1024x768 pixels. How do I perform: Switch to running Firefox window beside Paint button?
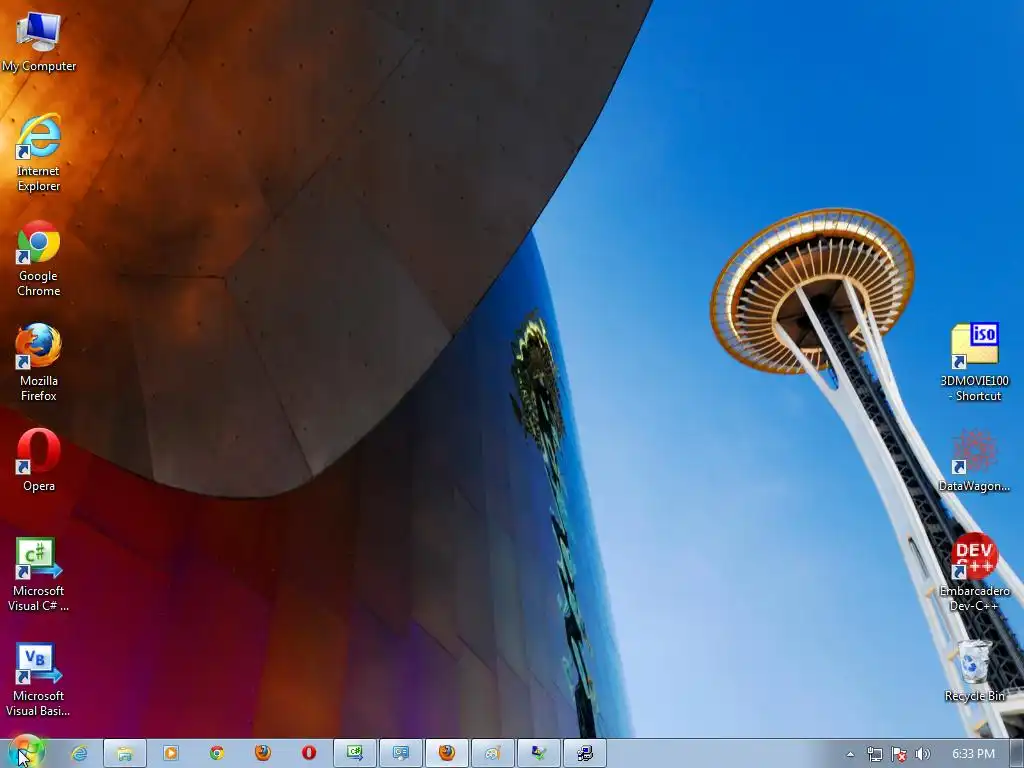(447, 753)
